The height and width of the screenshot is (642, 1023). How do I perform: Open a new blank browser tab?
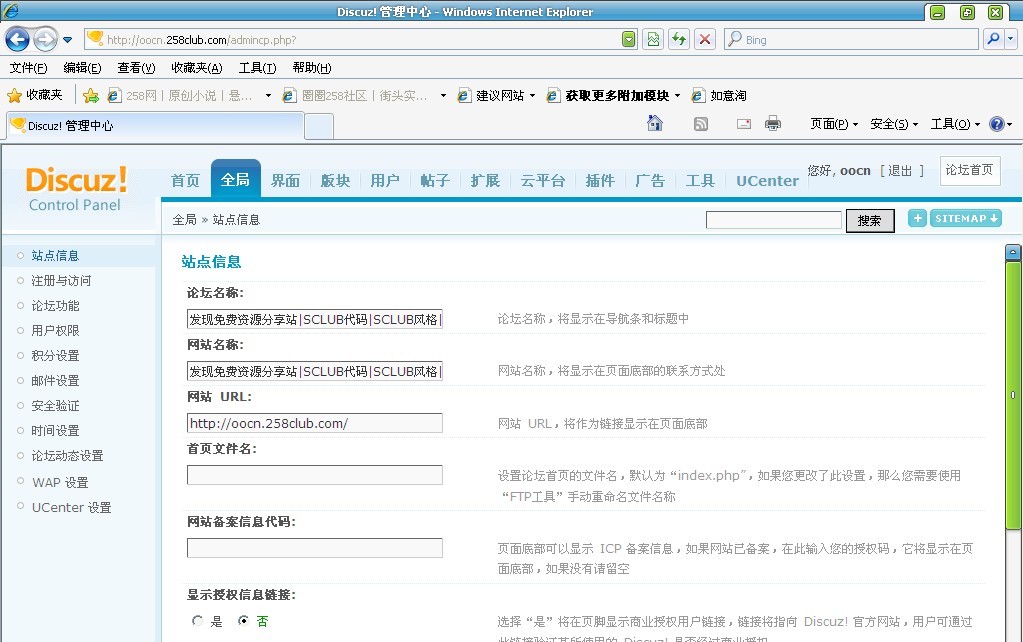(319, 127)
